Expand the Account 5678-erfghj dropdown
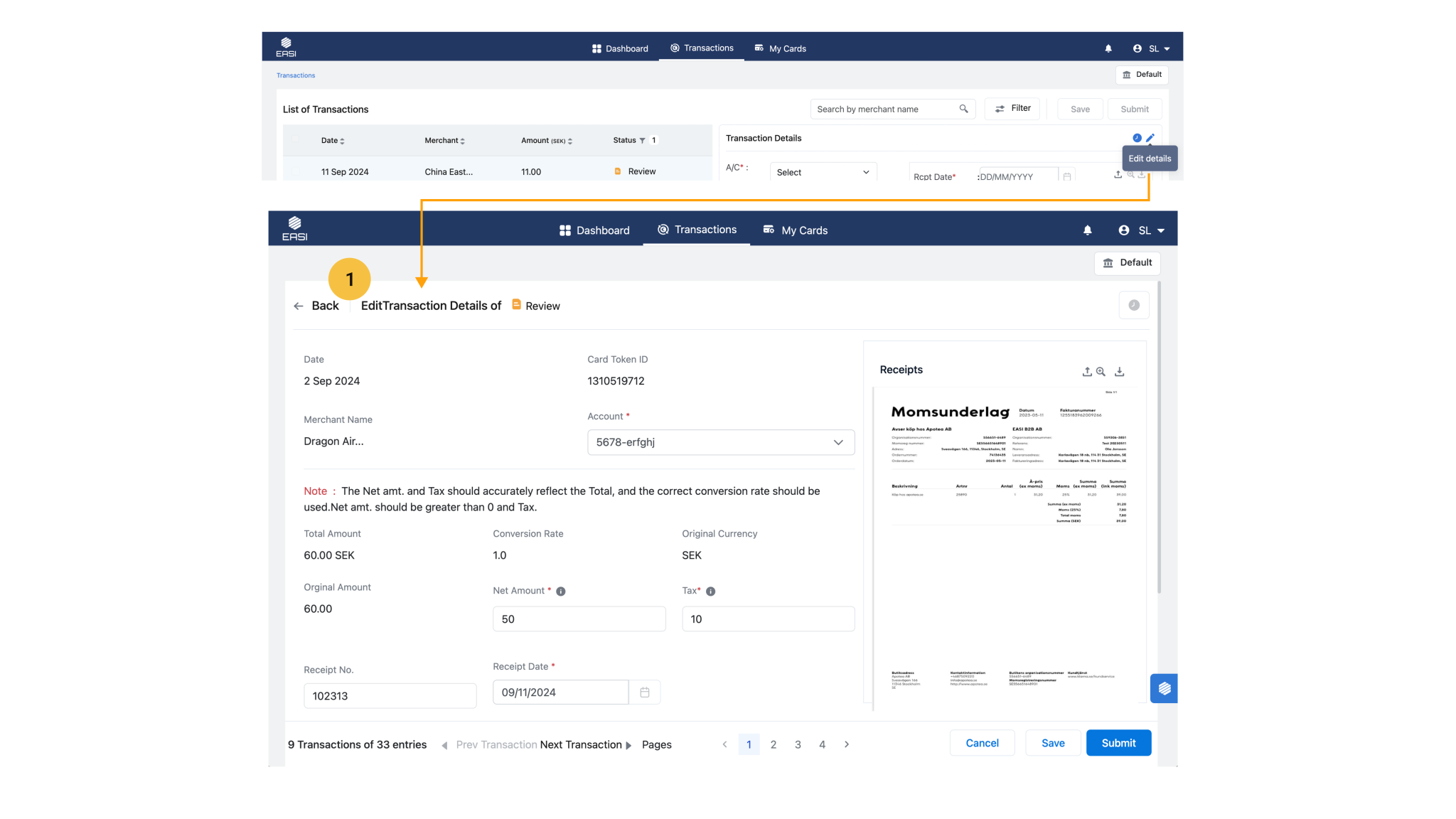This screenshot has height=819, width=1456. [x=720, y=442]
